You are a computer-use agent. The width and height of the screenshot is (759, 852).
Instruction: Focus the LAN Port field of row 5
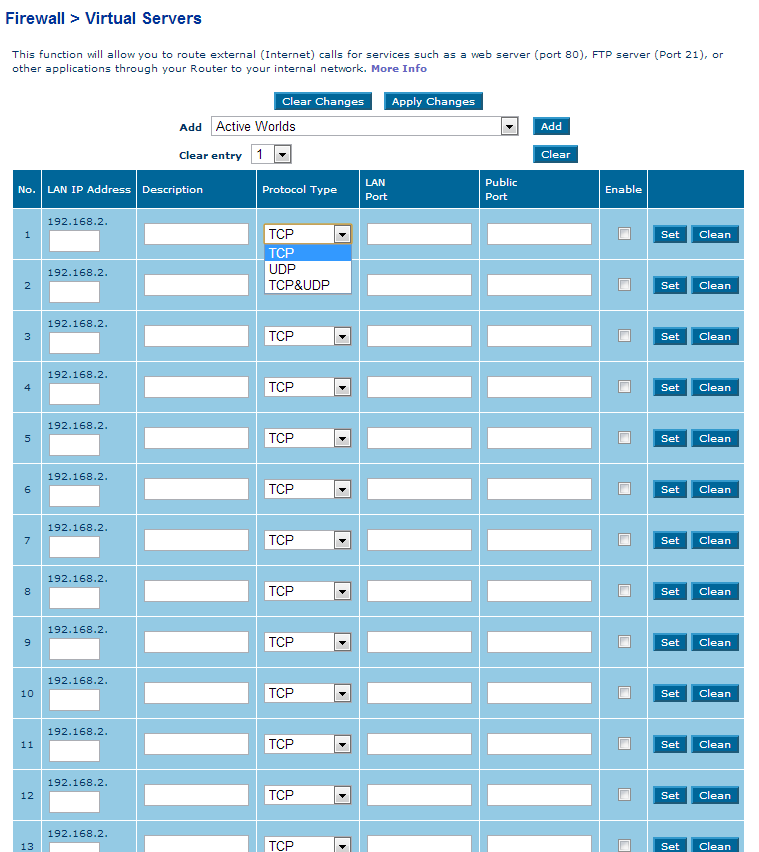click(419, 438)
